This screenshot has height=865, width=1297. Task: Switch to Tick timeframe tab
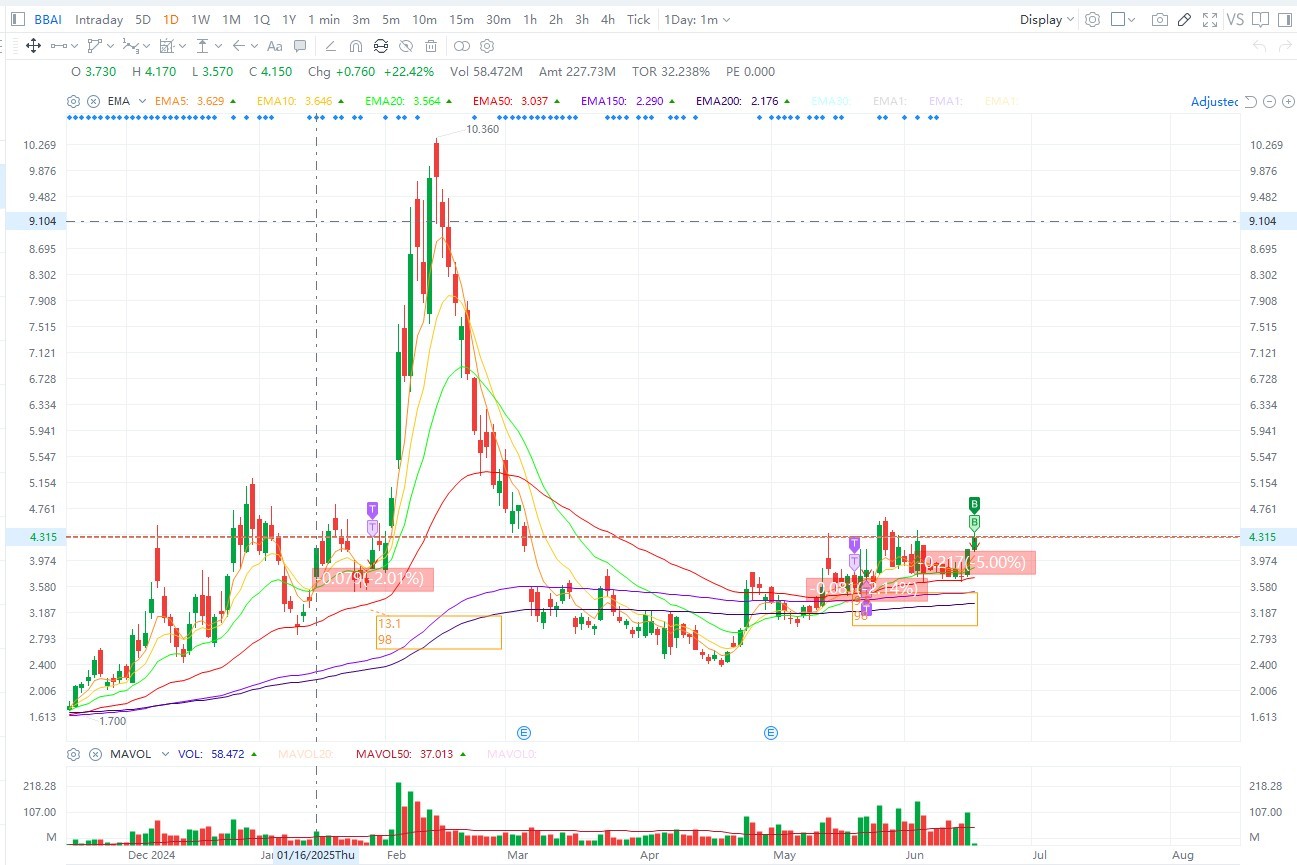pyautogui.click(x=638, y=19)
